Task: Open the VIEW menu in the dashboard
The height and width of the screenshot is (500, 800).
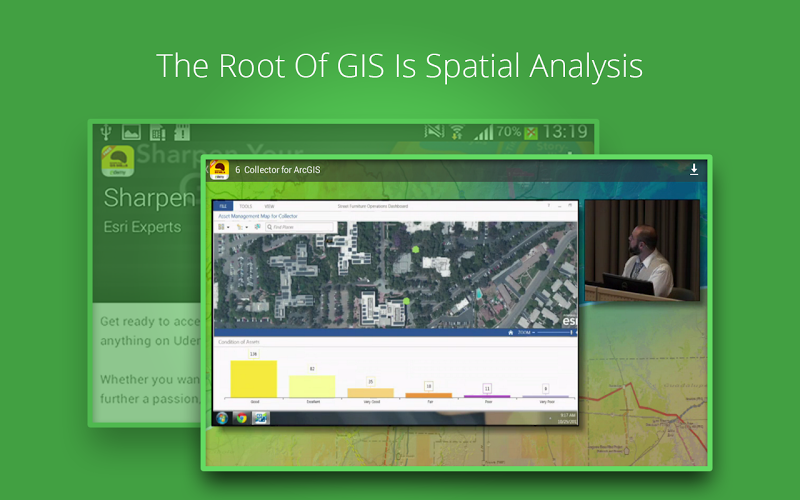Action: tap(269, 206)
